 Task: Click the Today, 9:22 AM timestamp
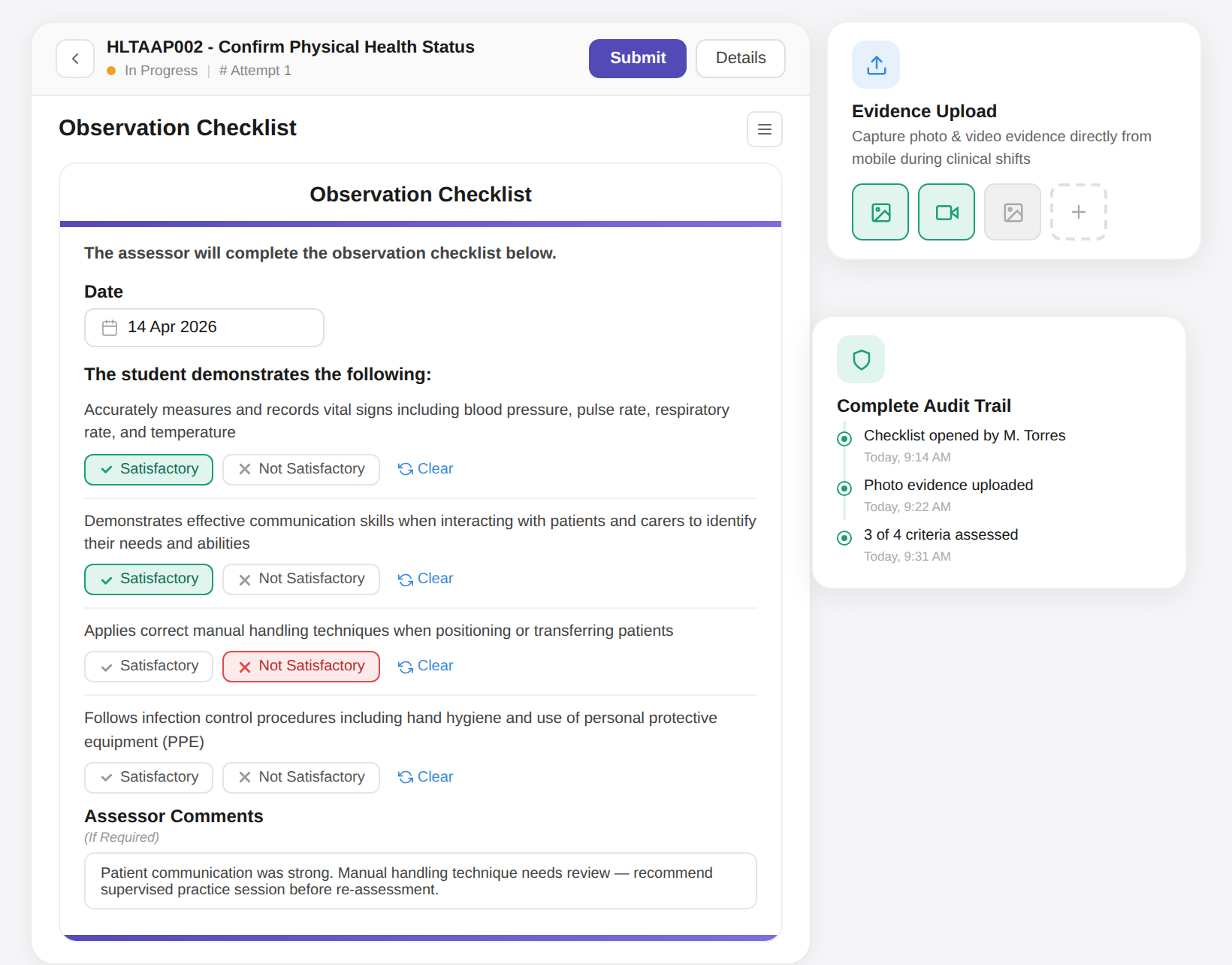tap(907, 507)
